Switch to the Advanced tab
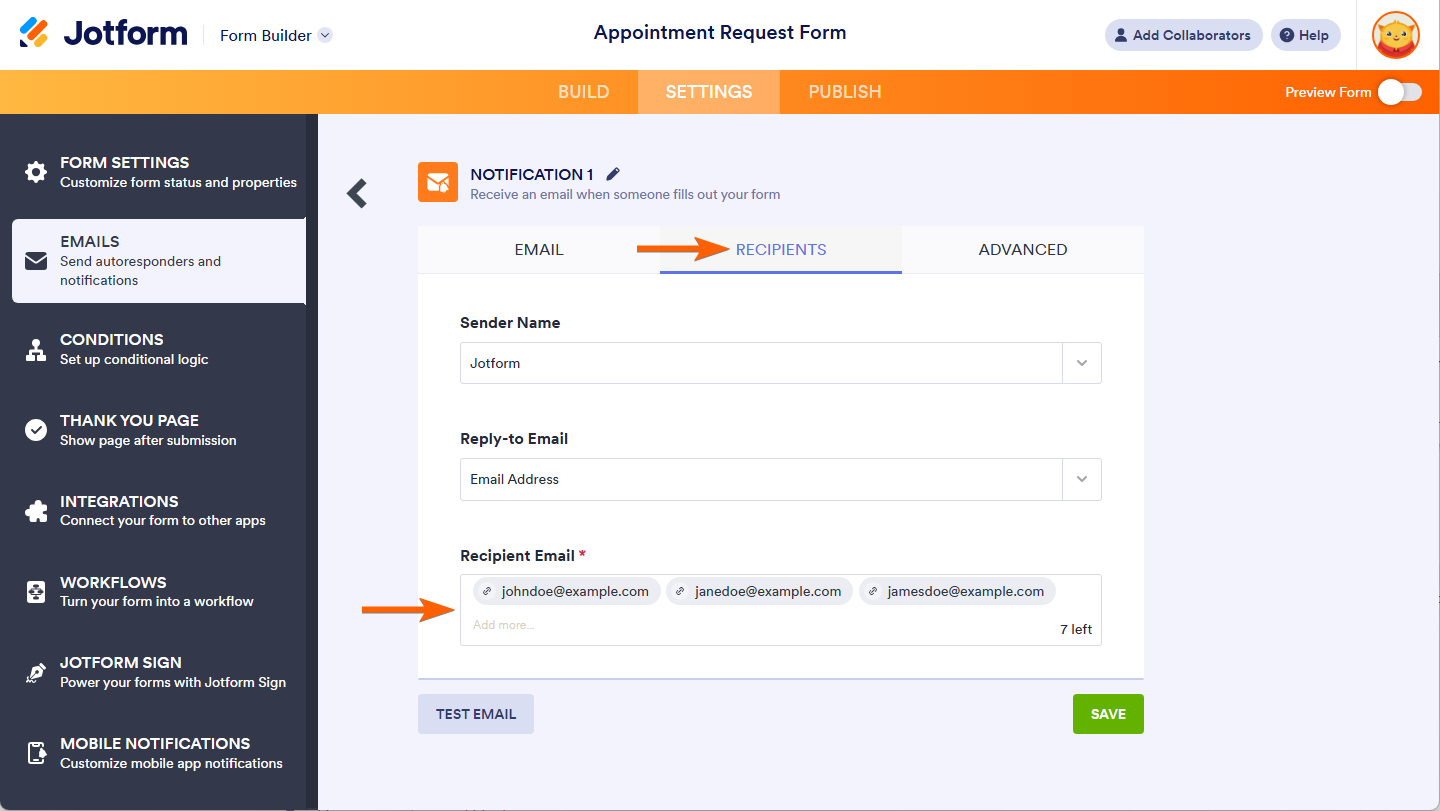 point(1022,250)
